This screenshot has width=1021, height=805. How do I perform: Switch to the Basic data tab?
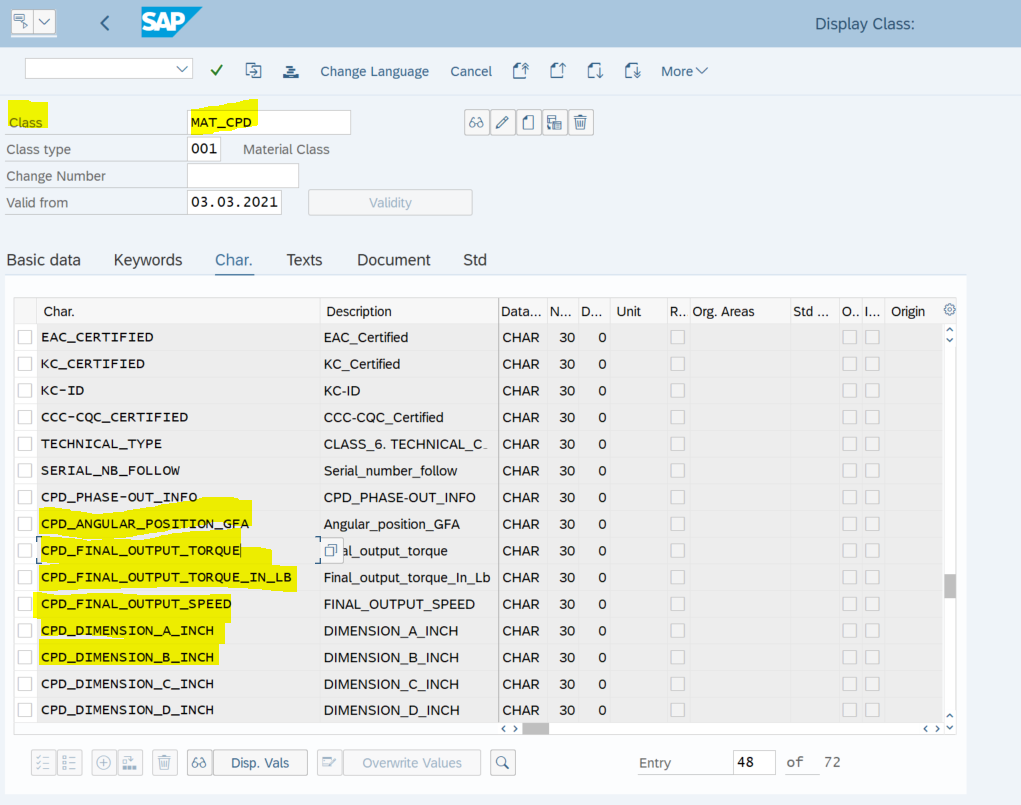tap(44, 260)
